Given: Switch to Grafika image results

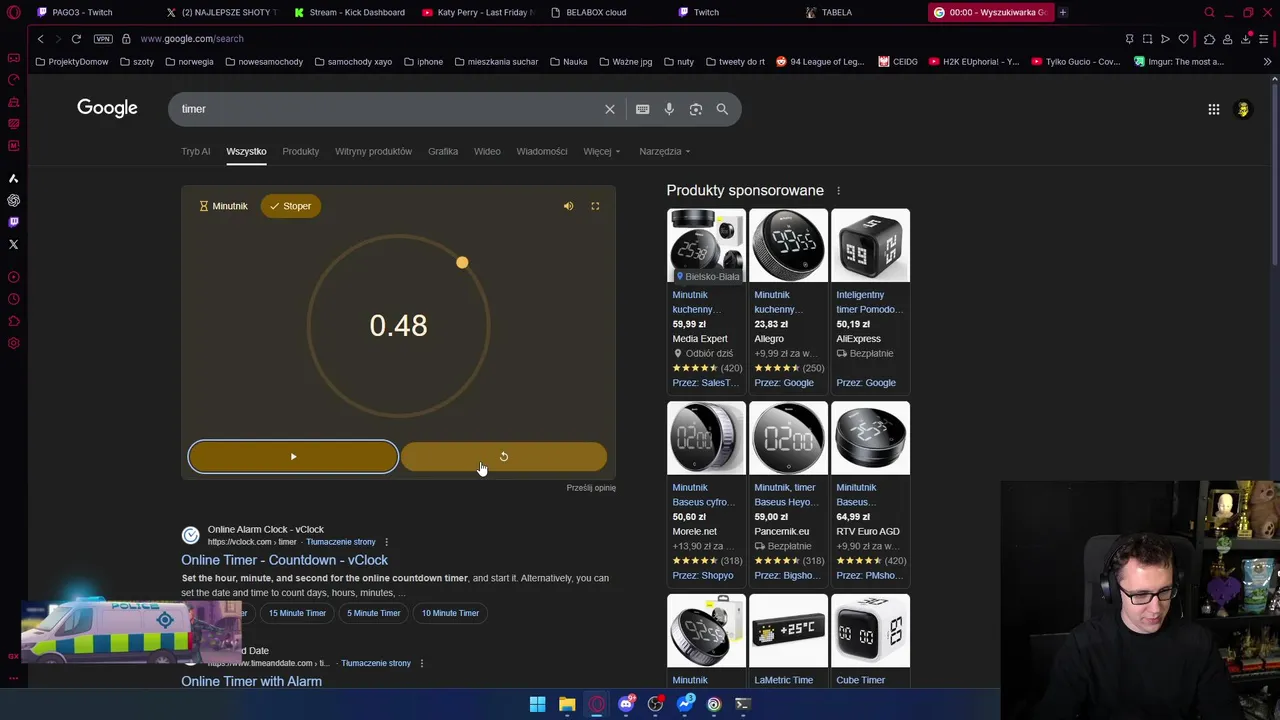Looking at the screenshot, I should [x=443, y=151].
